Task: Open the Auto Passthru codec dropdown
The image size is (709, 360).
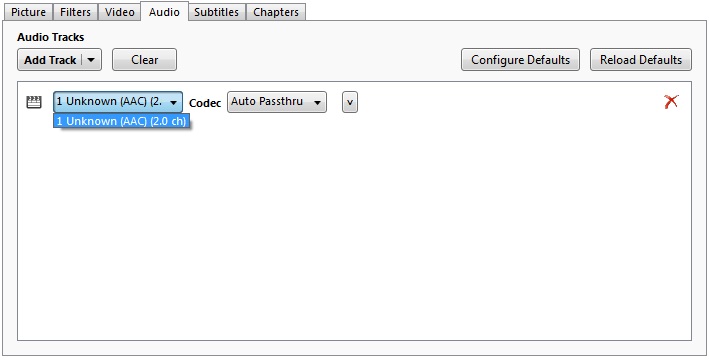Action: 277,102
